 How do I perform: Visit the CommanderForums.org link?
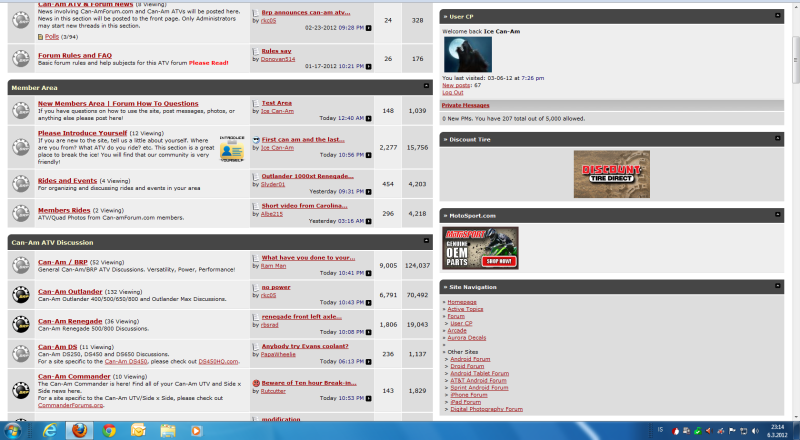click(x=70, y=405)
